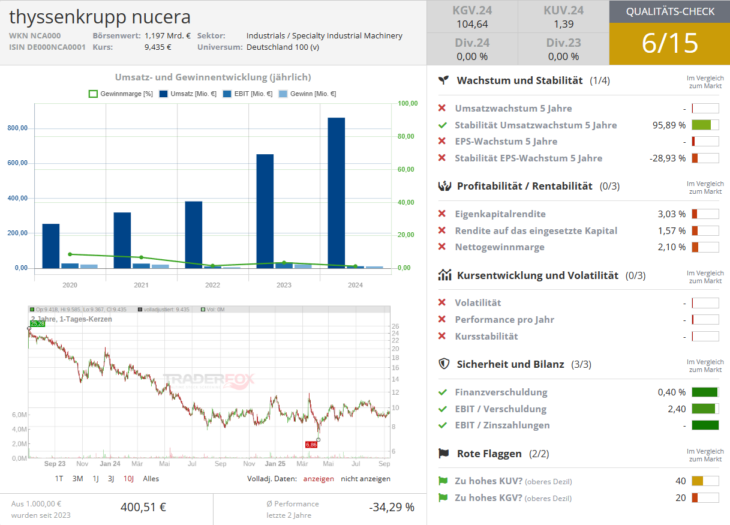Image resolution: width=730 pixels, height=525 pixels.
Task: Click the Rote Flaggen (2/2) heading
Action: coord(503,453)
